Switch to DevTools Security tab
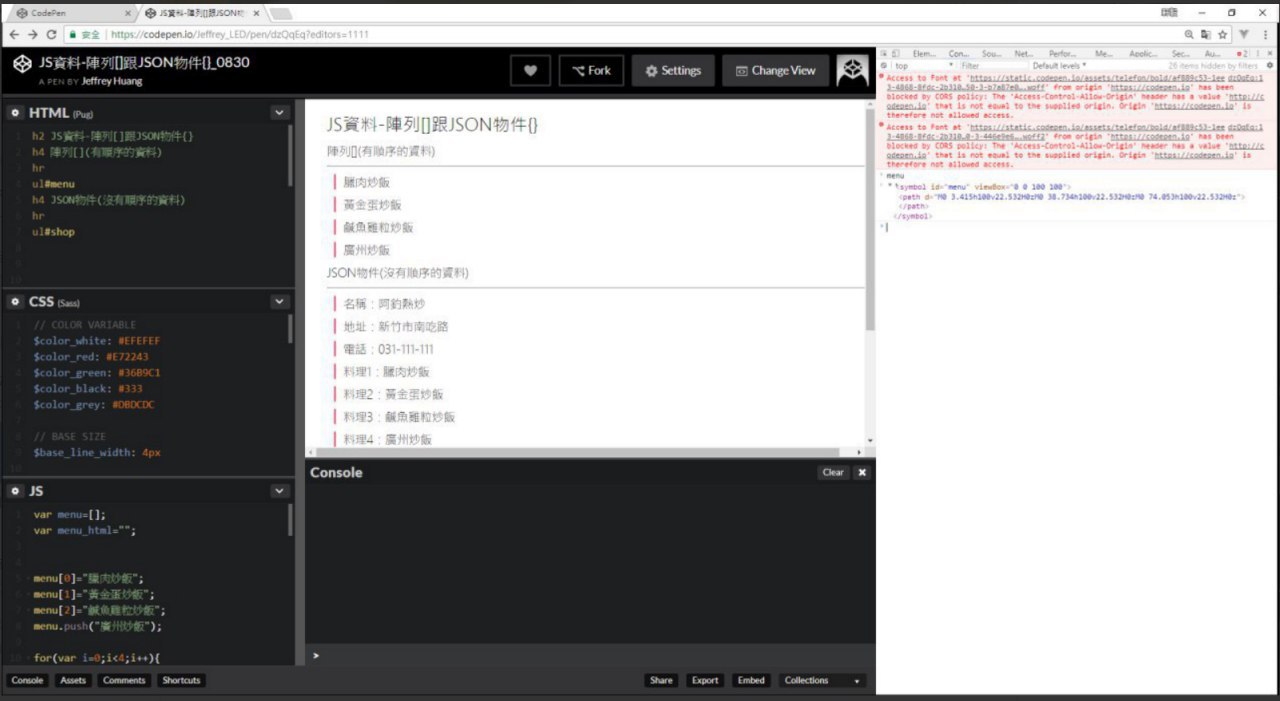The height and width of the screenshot is (701, 1280). click(1181, 53)
